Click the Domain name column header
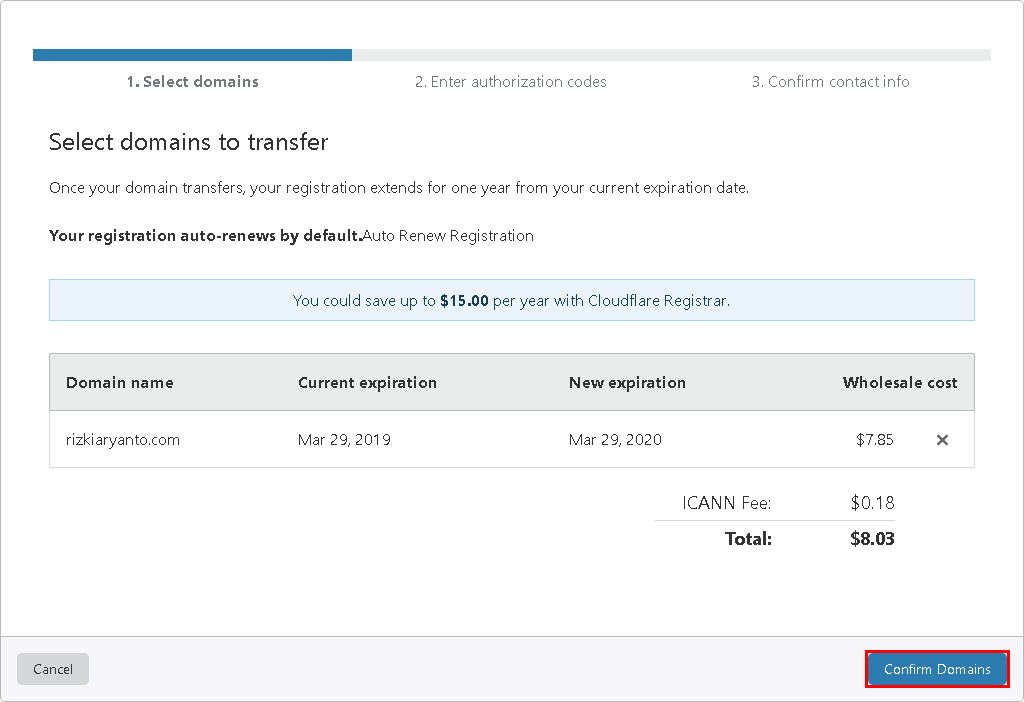The height and width of the screenshot is (702, 1024). [x=120, y=383]
